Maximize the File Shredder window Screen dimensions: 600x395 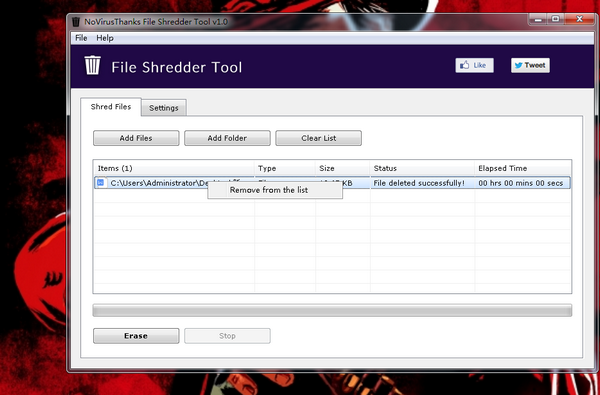[x=556, y=19]
